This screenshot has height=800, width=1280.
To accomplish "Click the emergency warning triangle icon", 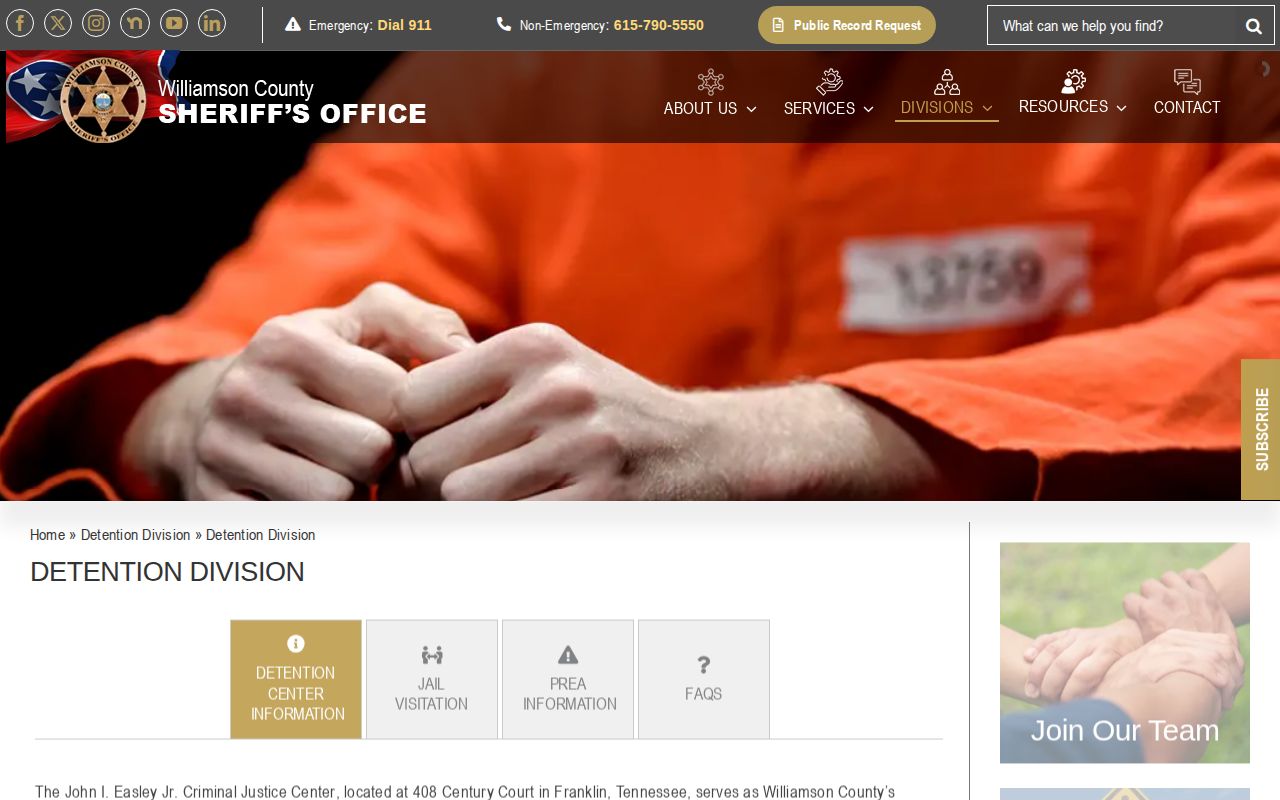I will click(x=293, y=24).
